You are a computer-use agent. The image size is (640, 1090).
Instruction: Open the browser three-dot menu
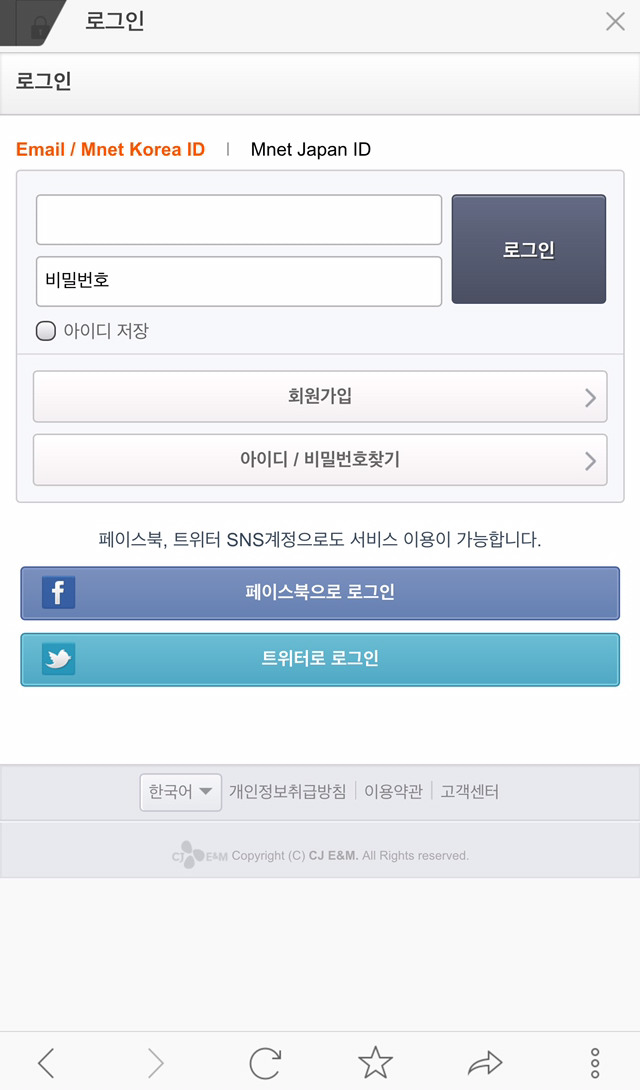(x=597, y=1062)
